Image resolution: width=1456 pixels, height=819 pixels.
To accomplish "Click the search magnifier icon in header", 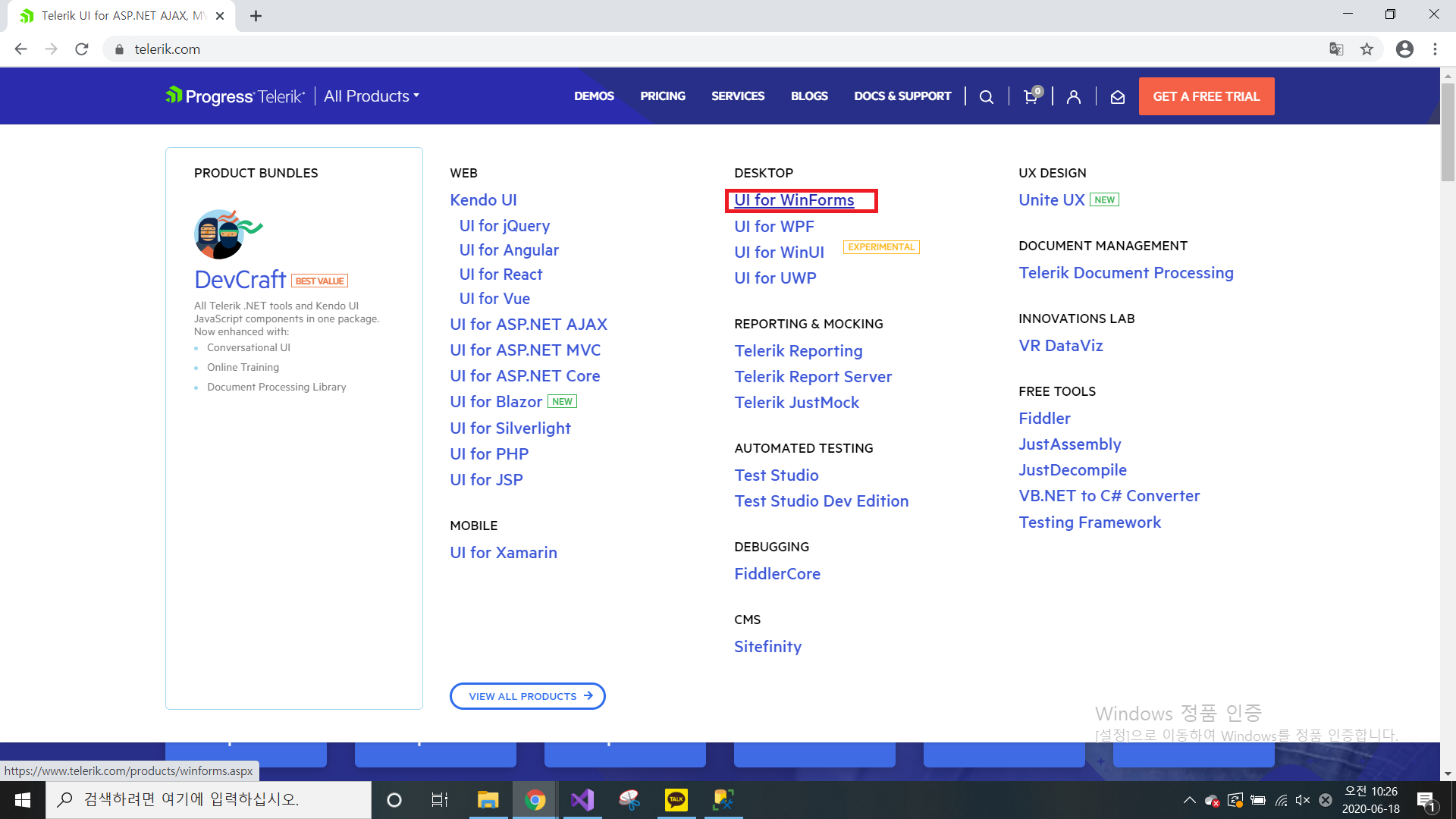I will point(986,97).
